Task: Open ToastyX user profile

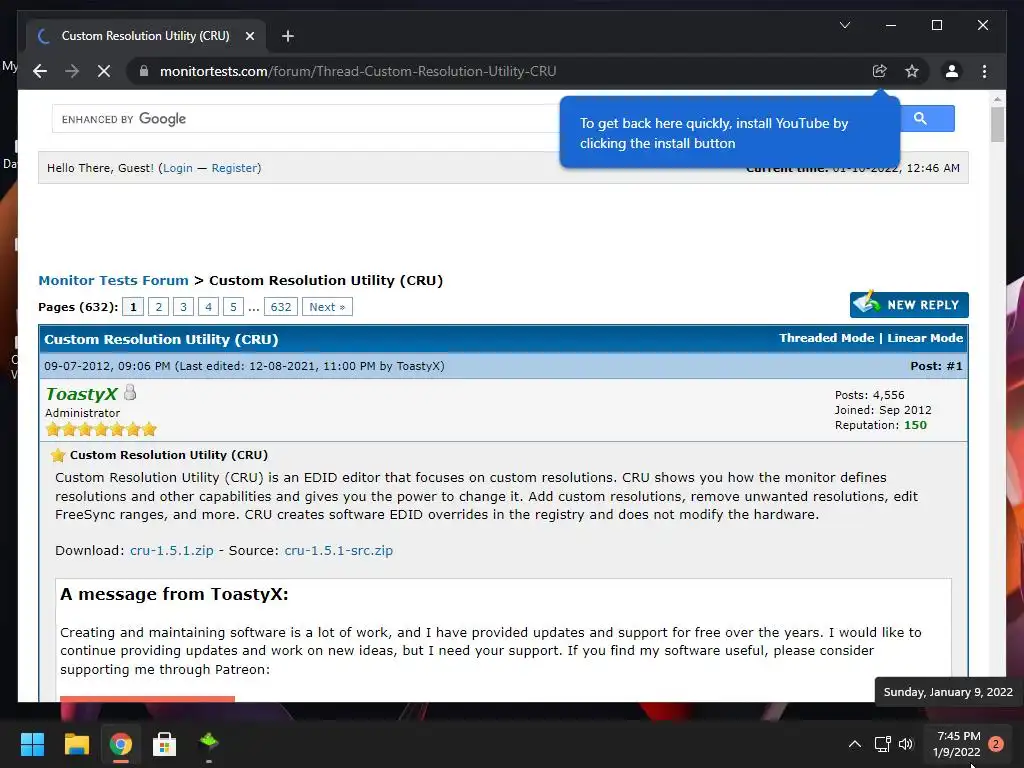Action: click(81, 394)
